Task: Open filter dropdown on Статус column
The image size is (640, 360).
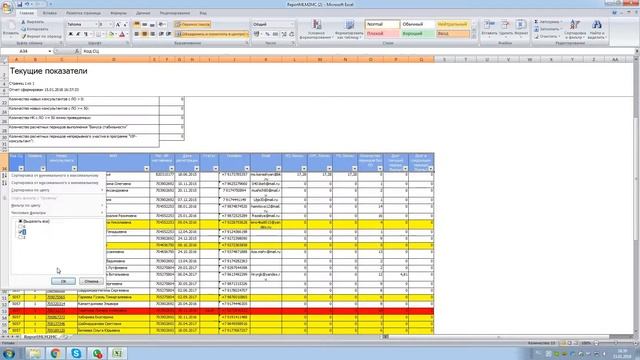Action: coord(215,168)
